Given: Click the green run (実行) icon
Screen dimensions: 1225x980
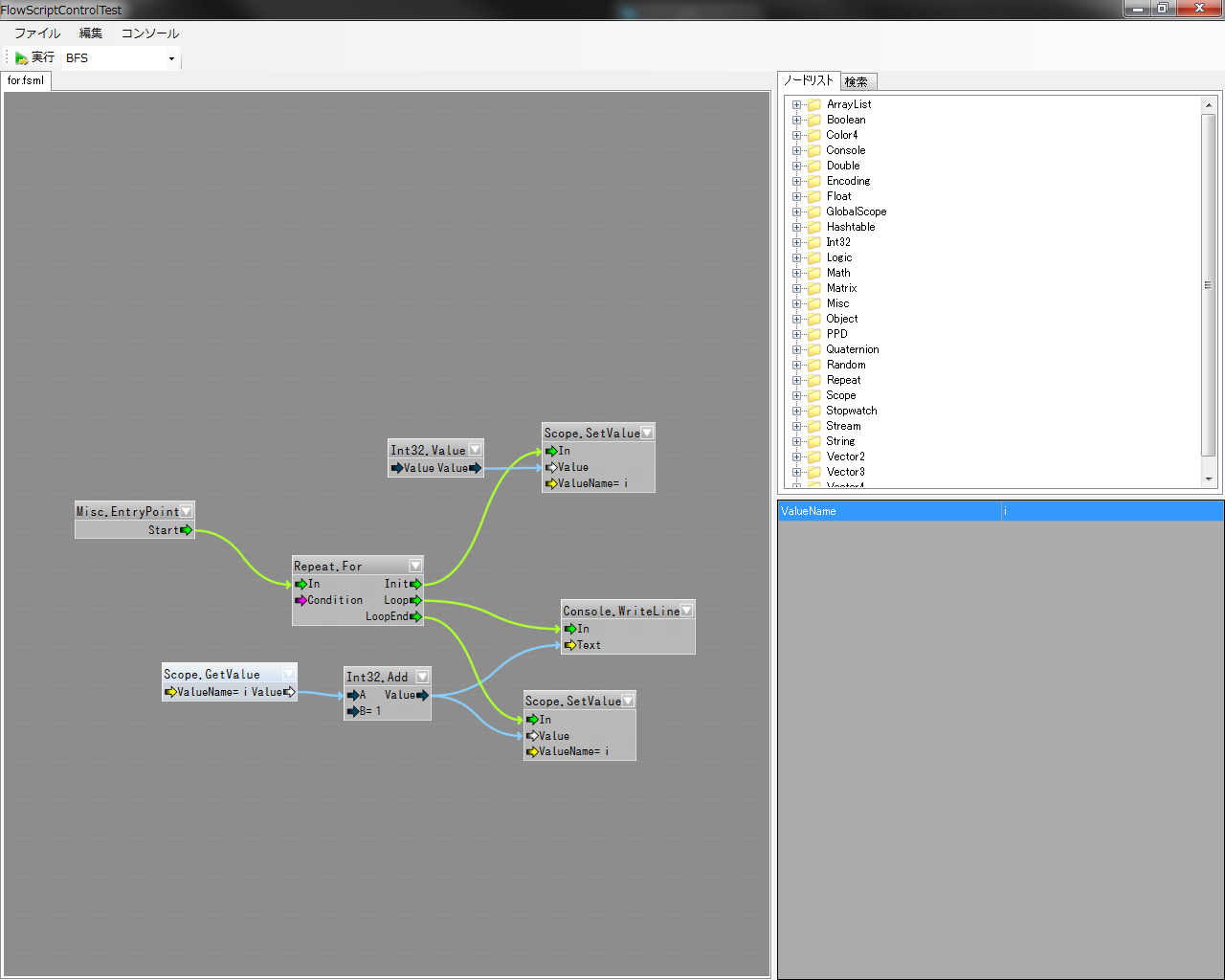Looking at the screenshot, I should click(x=21, y=58).
